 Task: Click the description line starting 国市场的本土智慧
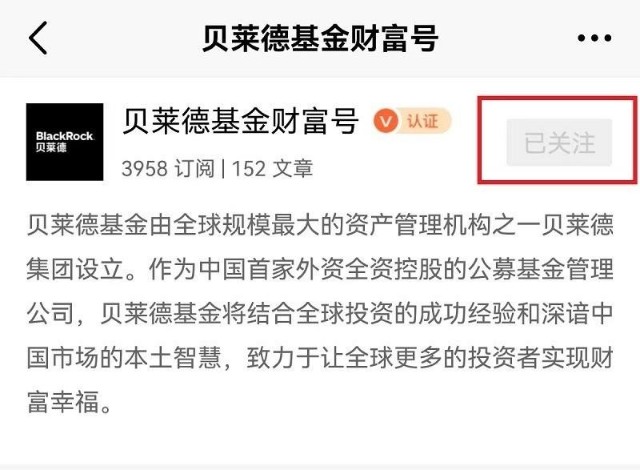point(320,358)
